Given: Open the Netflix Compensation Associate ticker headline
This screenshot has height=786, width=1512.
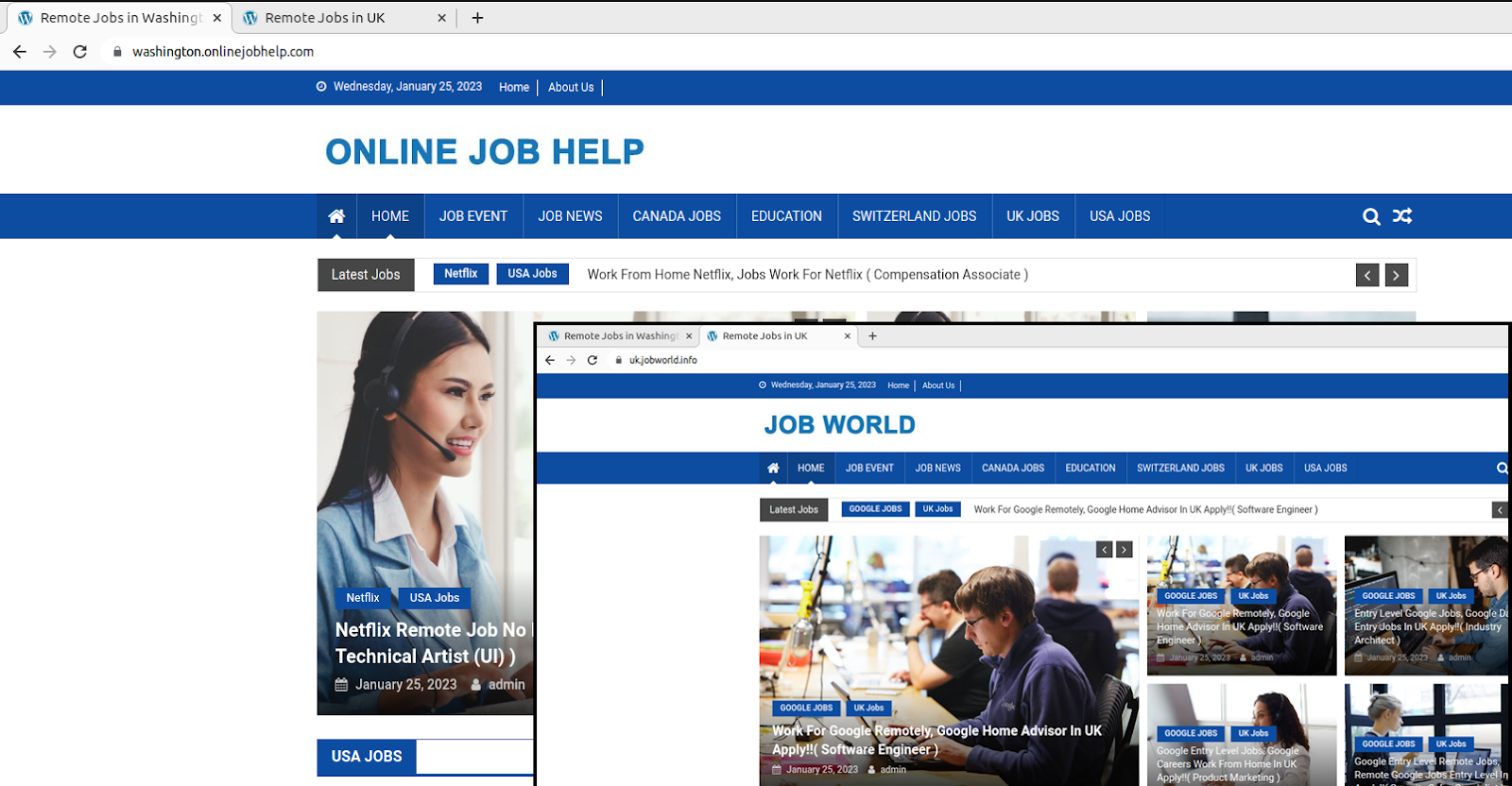Looking at the screenshot, I should (808, 275).
